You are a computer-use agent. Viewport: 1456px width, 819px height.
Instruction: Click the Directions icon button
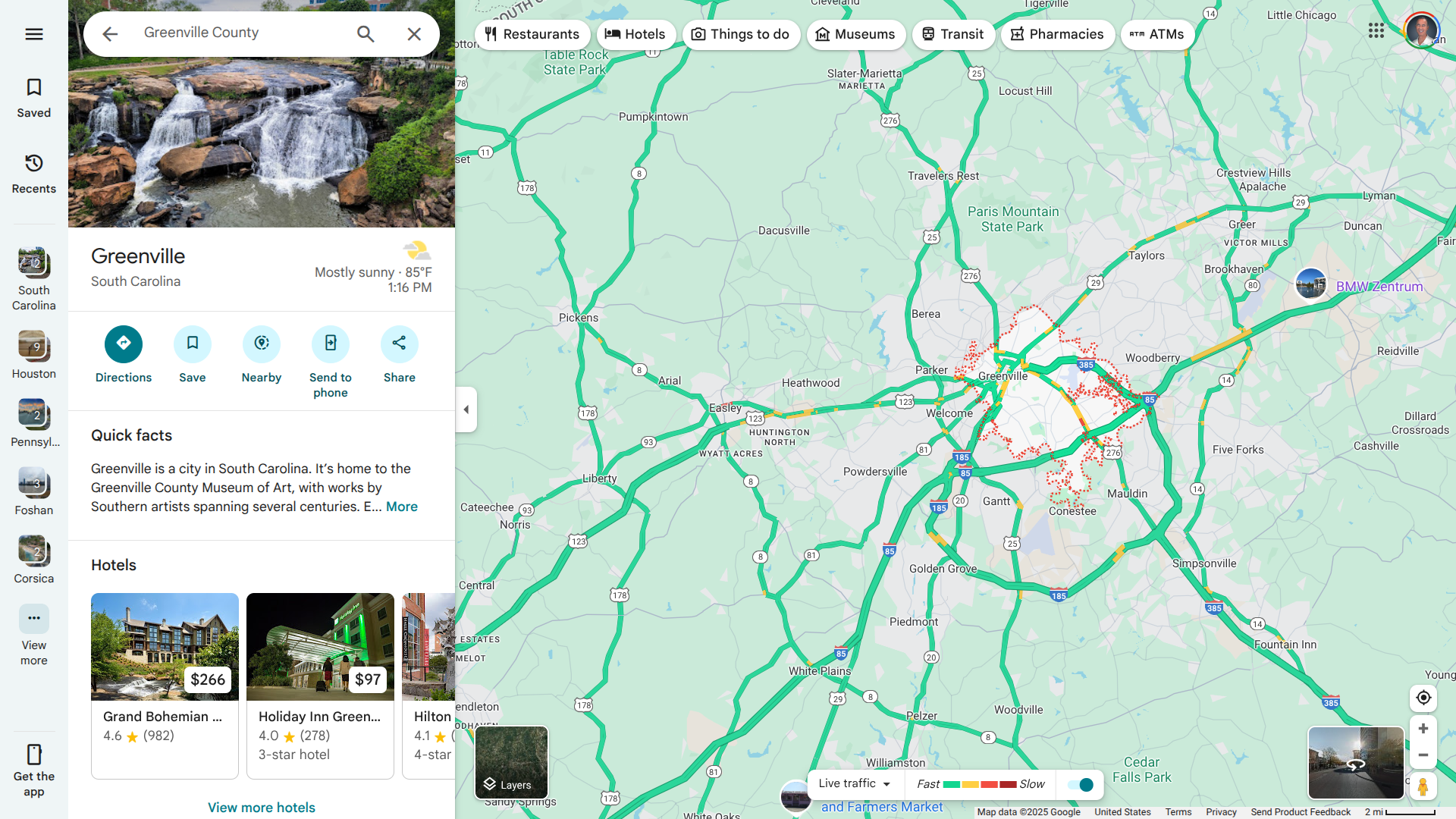tap(124, 344)
